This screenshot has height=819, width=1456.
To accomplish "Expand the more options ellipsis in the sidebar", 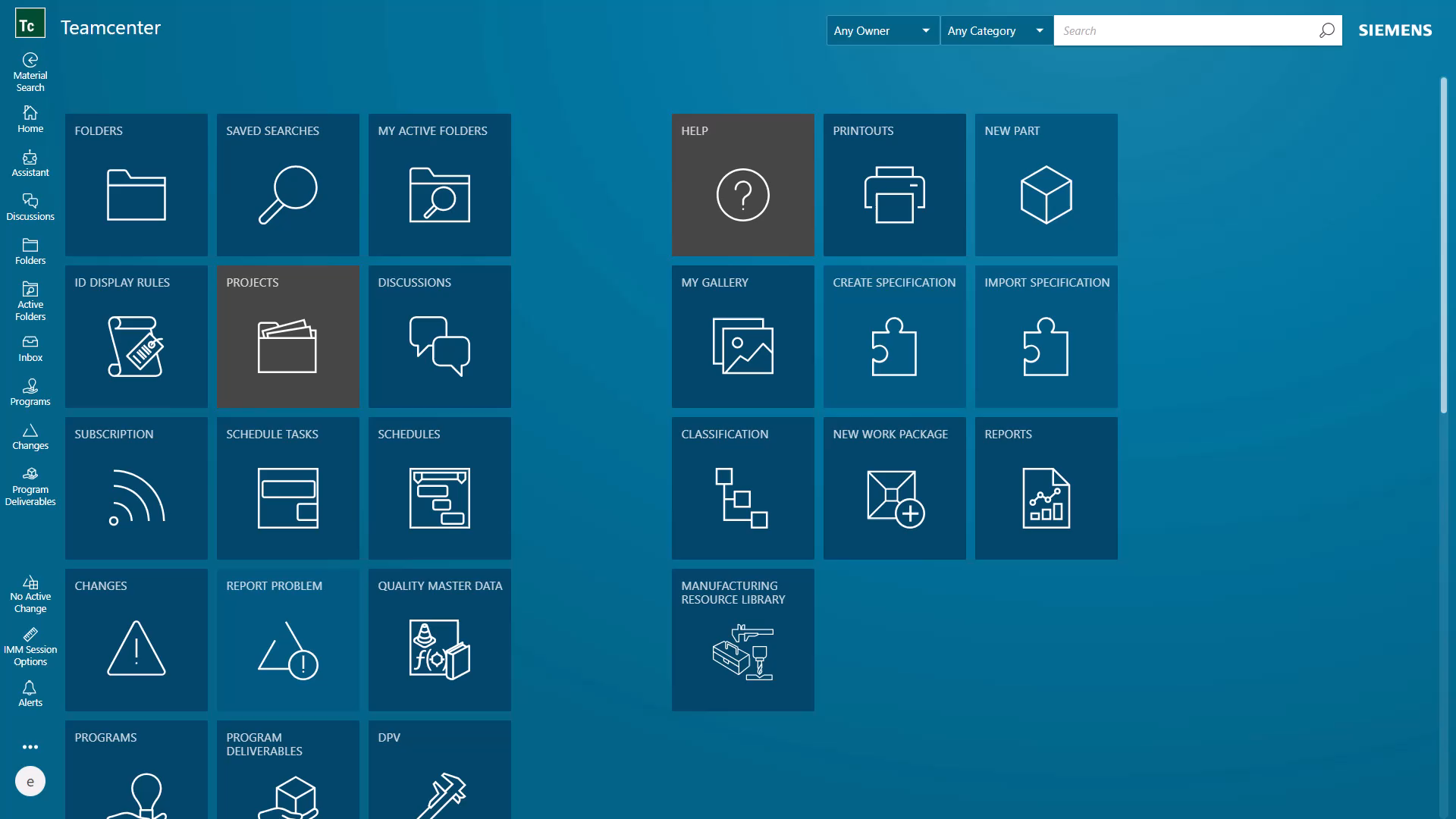I will pos(30,747).
